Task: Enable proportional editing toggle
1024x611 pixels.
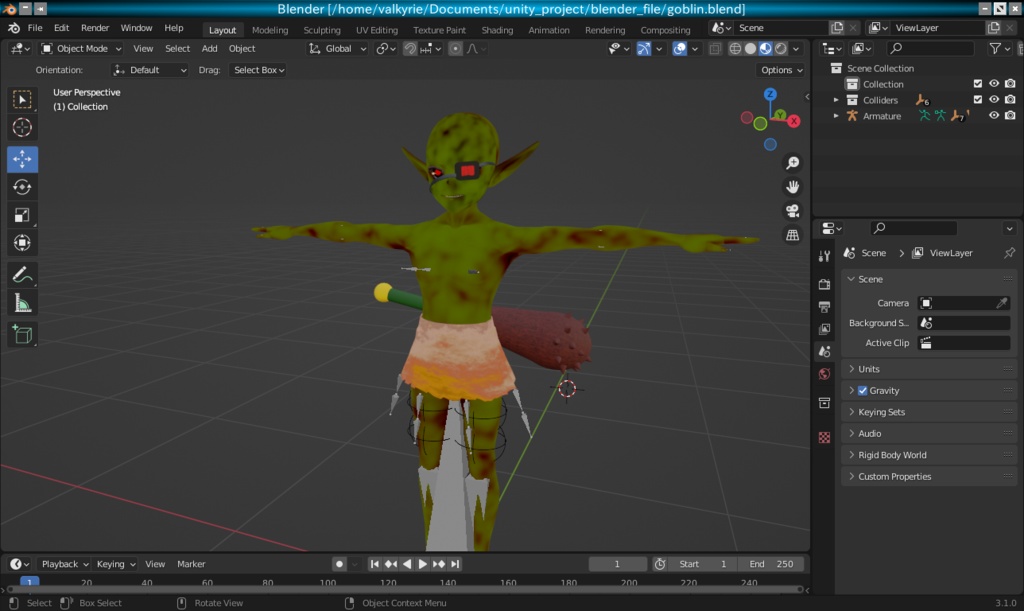Action: tap(456, 48)
